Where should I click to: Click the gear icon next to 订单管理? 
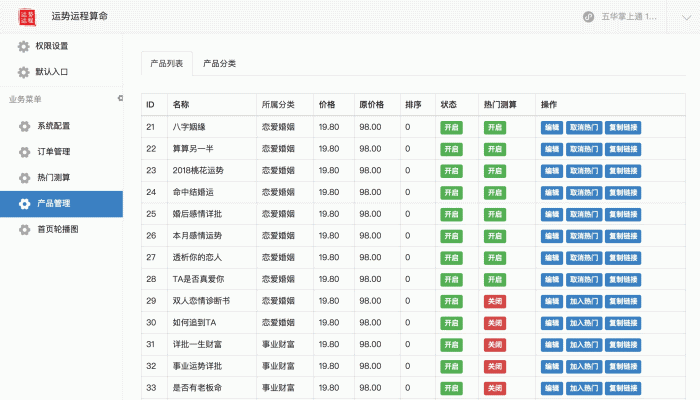[26, 152]
